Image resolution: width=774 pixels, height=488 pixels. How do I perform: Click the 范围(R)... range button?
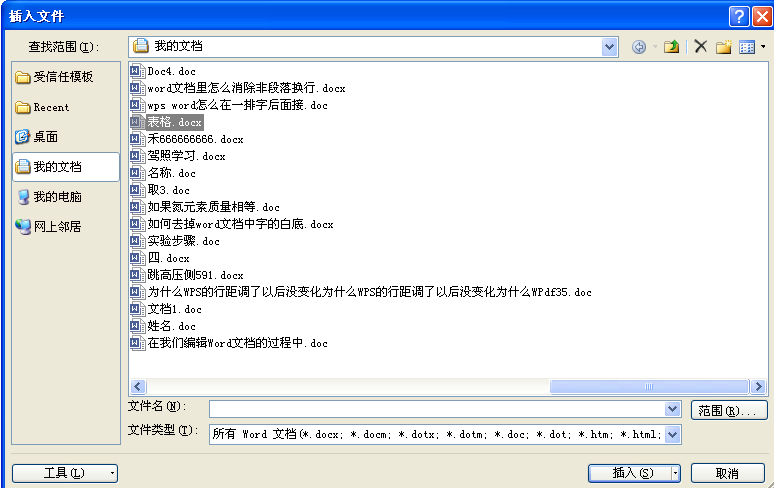(729, 411)
